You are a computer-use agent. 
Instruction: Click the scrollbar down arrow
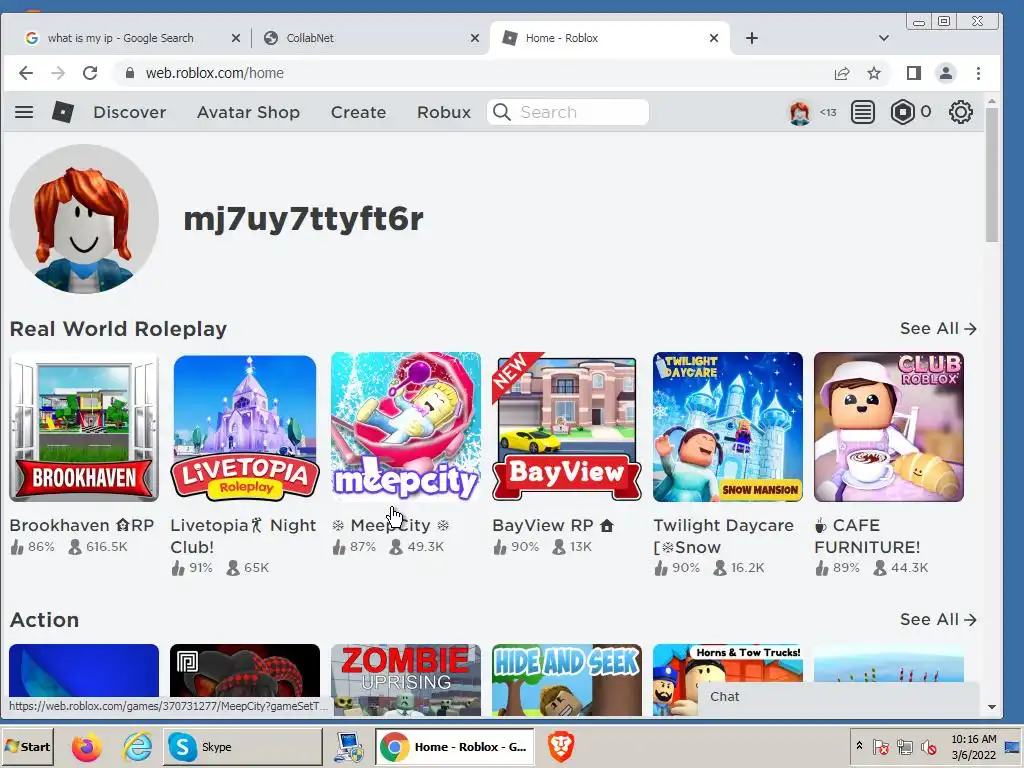(991, 707)
